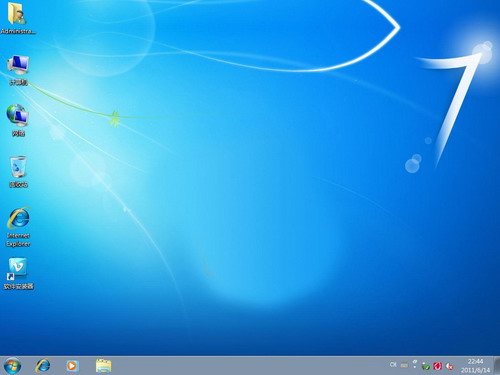This screenshot has height=375, width=500.
Task: Open the language bar options small arrow
Action: [415, 367]
